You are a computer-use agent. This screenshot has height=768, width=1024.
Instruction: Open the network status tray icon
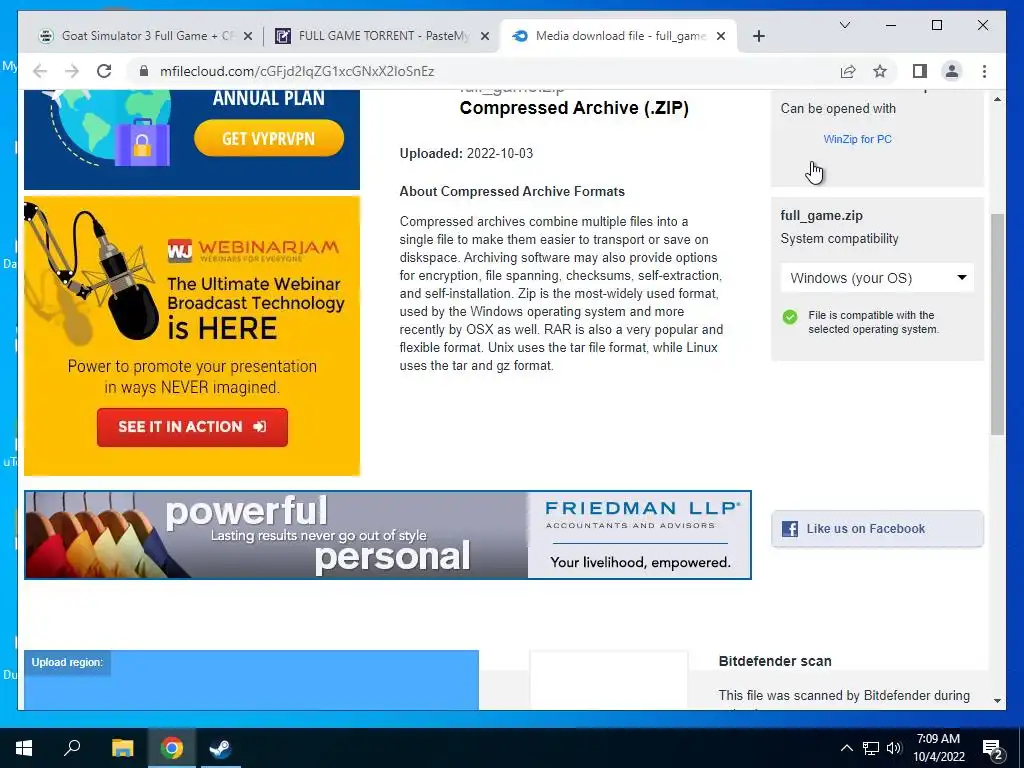click(x=871, y=748)
